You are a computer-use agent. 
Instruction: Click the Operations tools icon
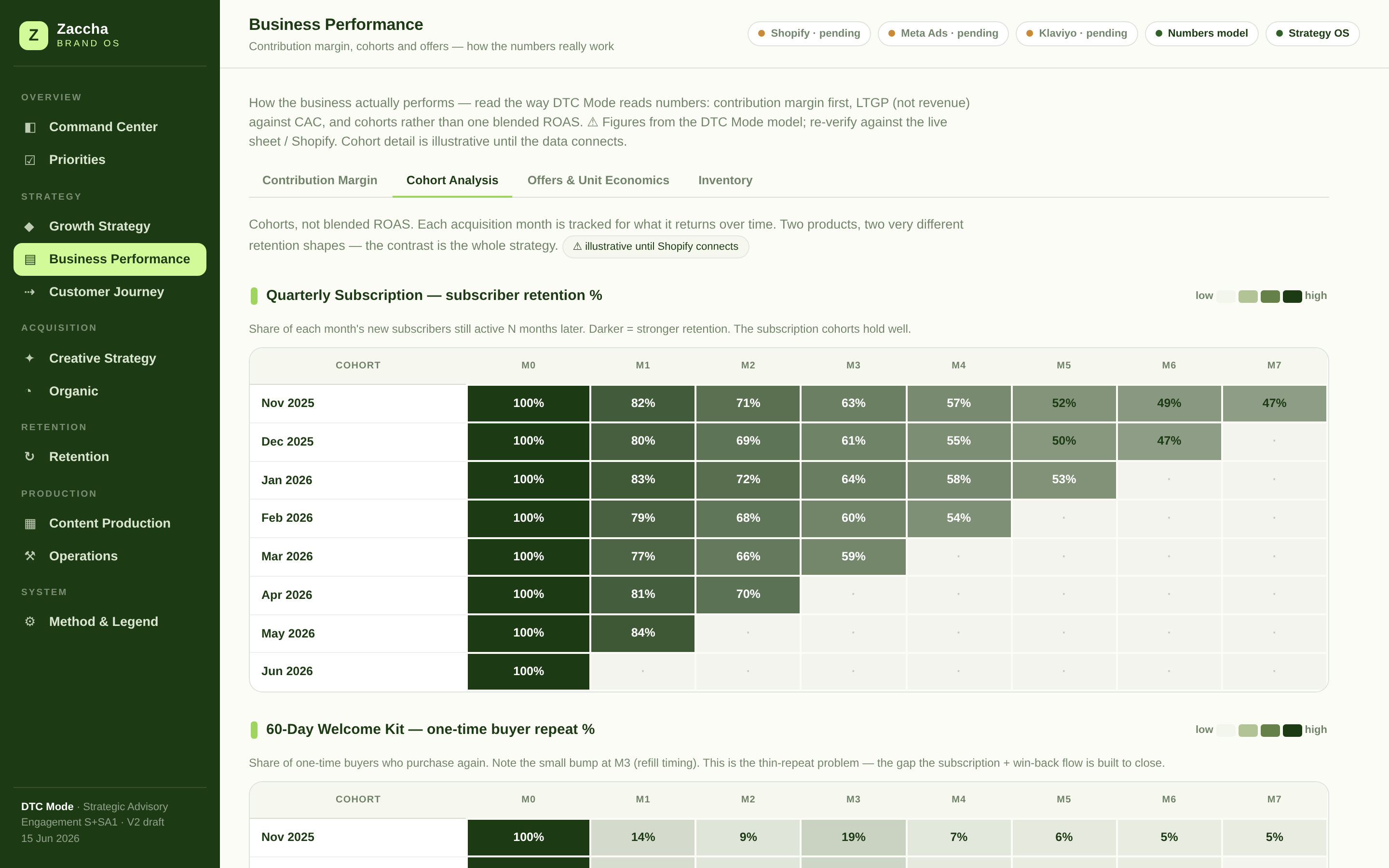[30, 556]
